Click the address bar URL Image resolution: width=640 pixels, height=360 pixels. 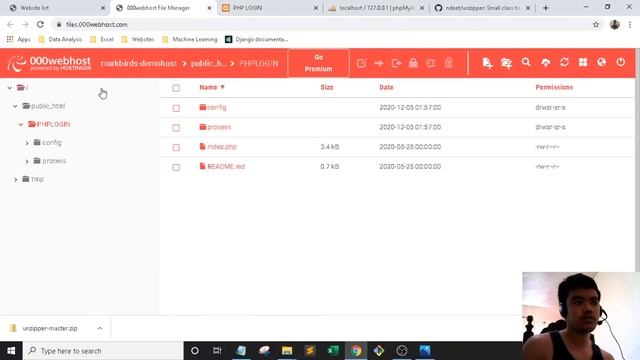pos(97,24)
